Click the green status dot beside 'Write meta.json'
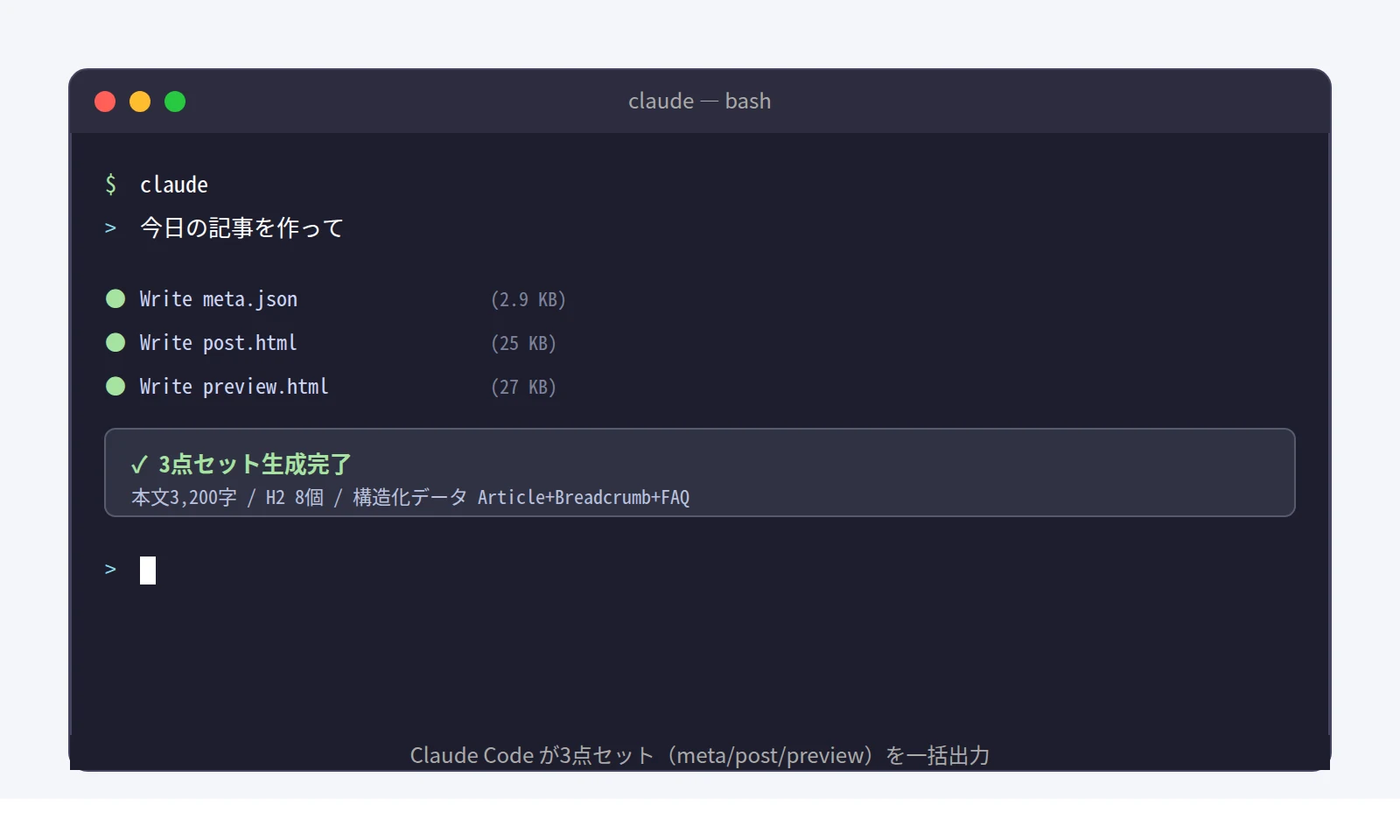Viewport: 1400px width, 840px height. coord(115,299)
